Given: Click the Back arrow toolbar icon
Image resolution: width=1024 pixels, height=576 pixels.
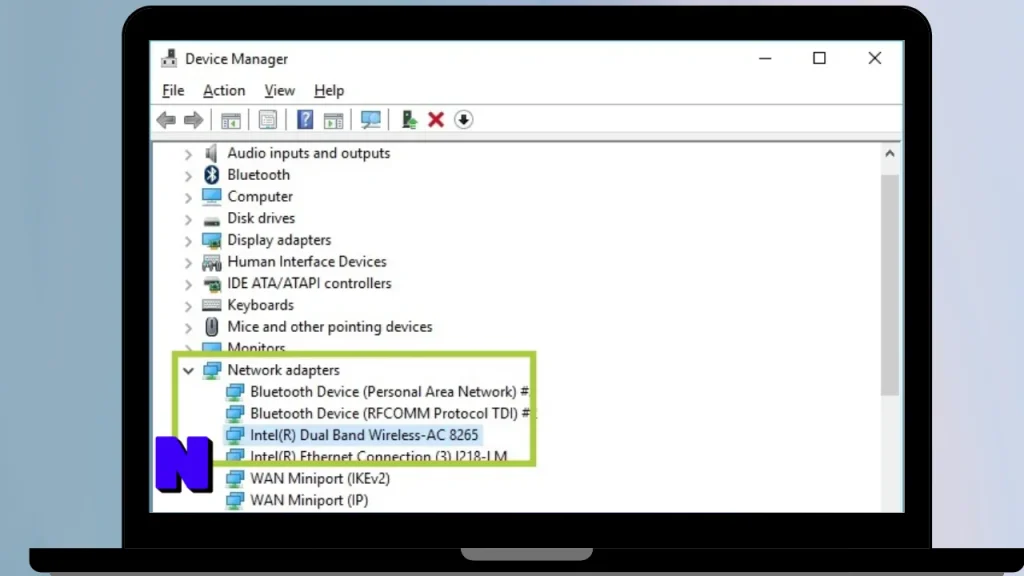Looking at the screenshot, I should 167,120.
